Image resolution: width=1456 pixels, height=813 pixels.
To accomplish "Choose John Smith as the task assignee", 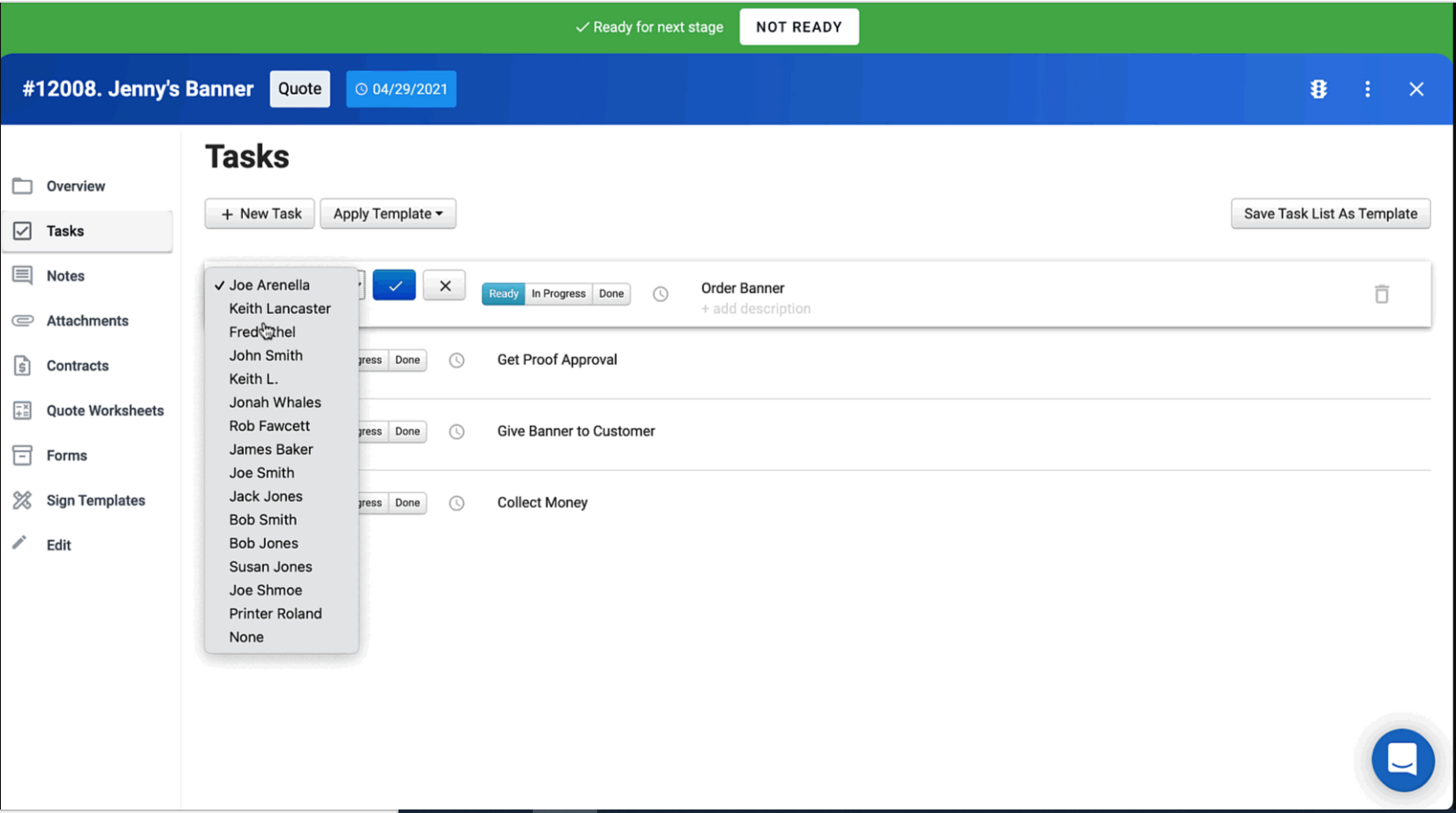I will point(265,354).
